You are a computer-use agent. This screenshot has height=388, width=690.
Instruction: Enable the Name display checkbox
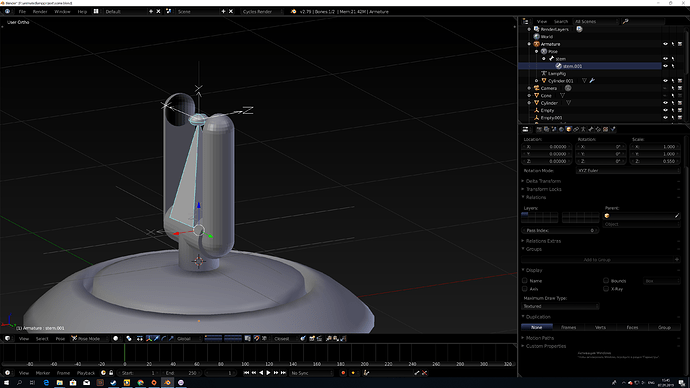pyautogui.click(x=525, y=280)
